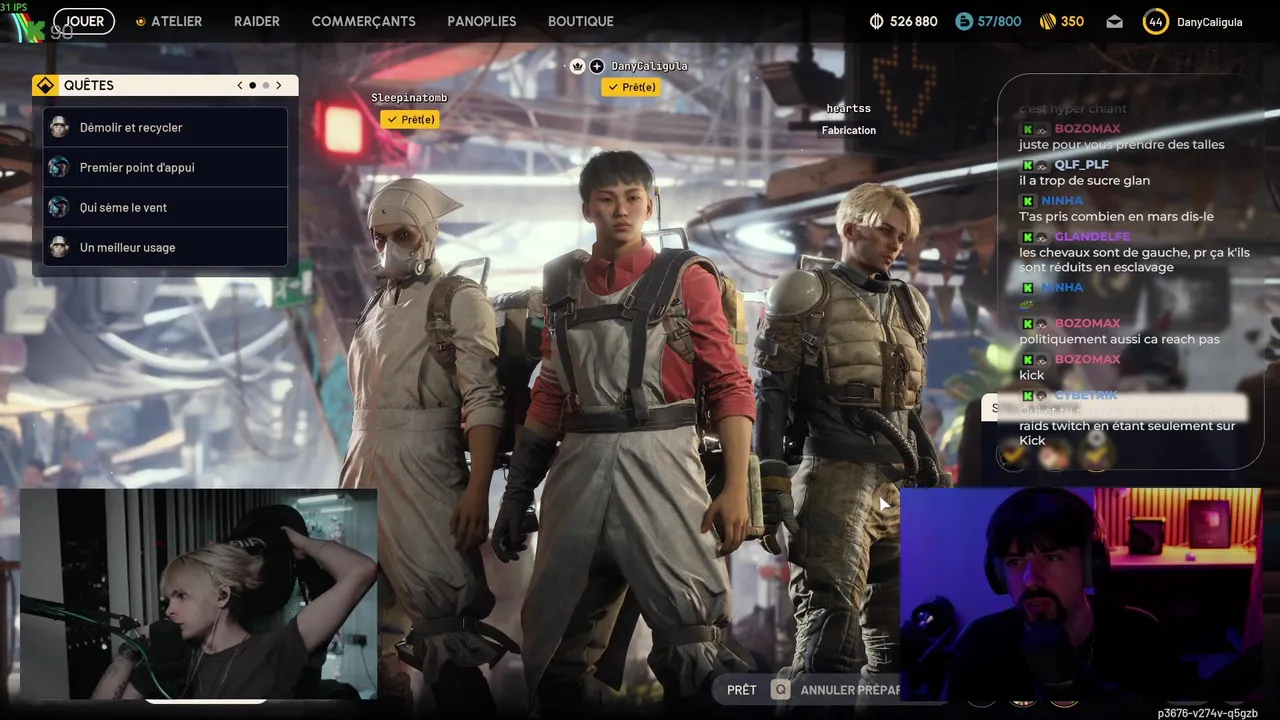1280x720 pixels.
Task: Click the portrait icon beside Qui sème le vent
Action: point(59,207)
